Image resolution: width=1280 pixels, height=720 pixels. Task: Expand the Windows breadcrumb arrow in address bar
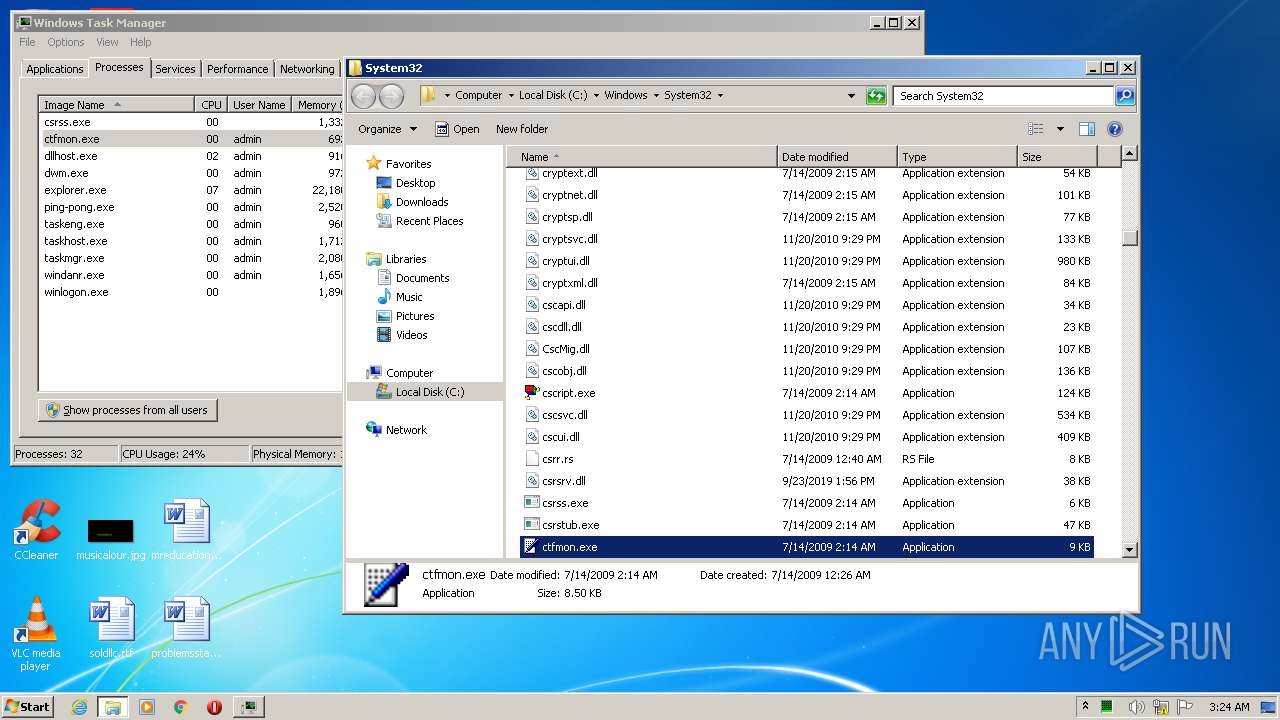656,96
